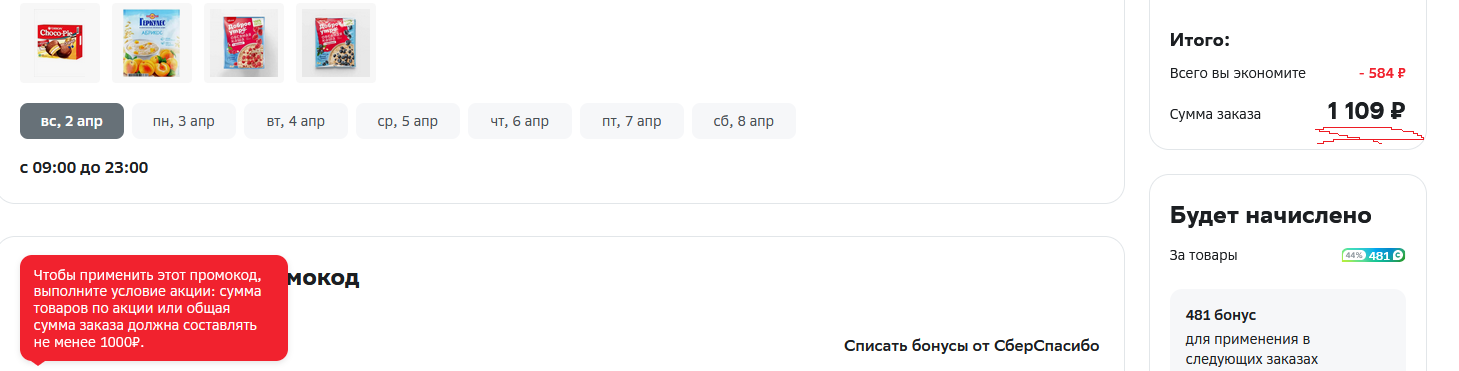Click the Будет начислено heading
Screen dimensions: 1459x371
click(1270, 216)
